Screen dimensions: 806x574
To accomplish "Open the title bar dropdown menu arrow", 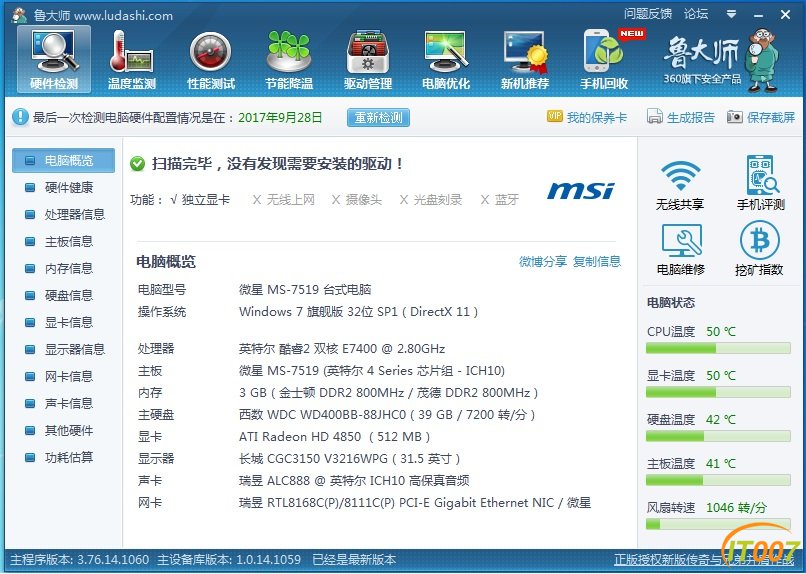I will coord(731,14).
